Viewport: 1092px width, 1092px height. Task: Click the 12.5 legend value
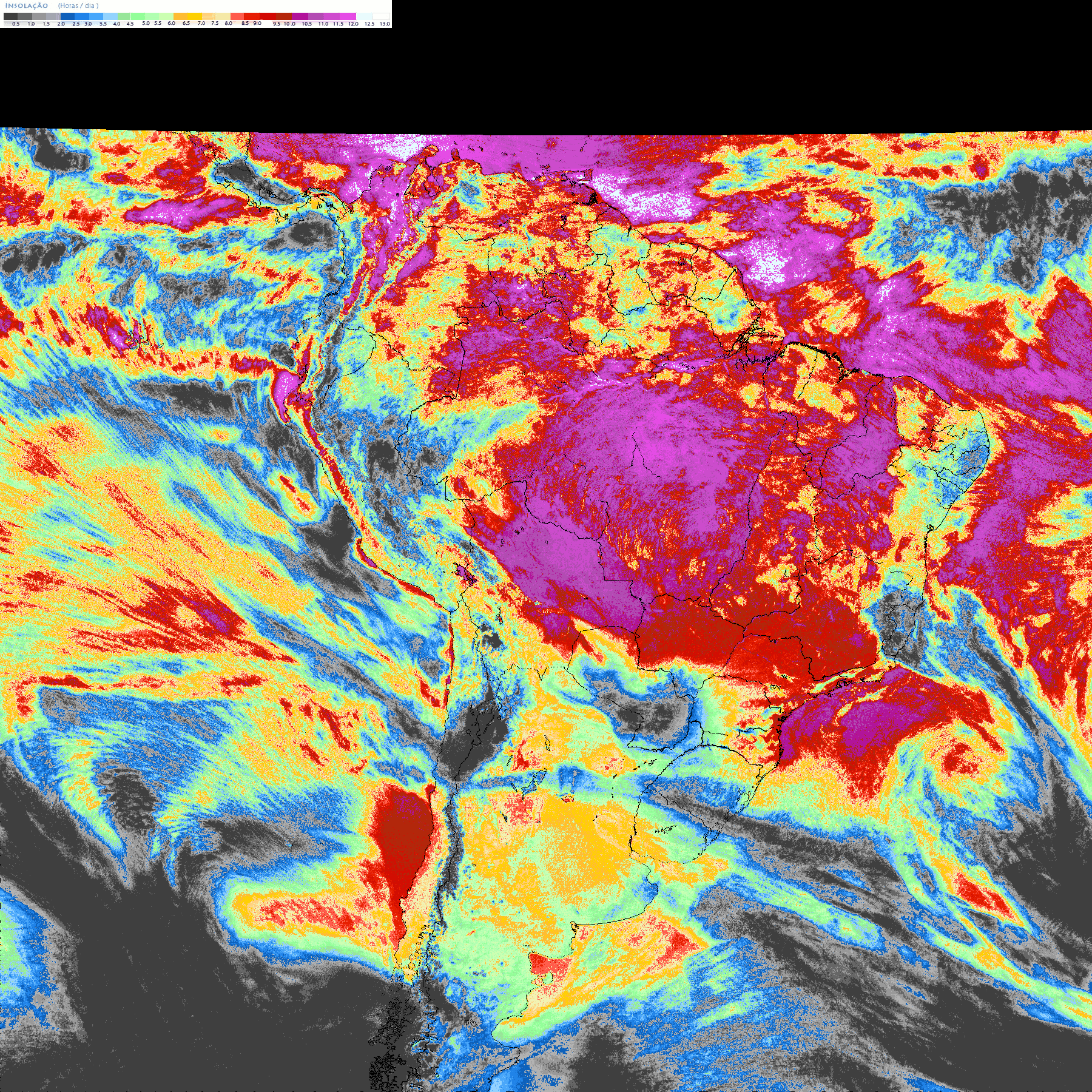369,24
